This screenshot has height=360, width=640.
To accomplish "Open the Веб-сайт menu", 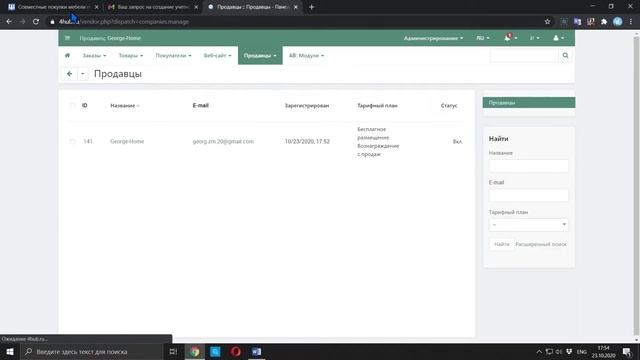I will point(218,56).
